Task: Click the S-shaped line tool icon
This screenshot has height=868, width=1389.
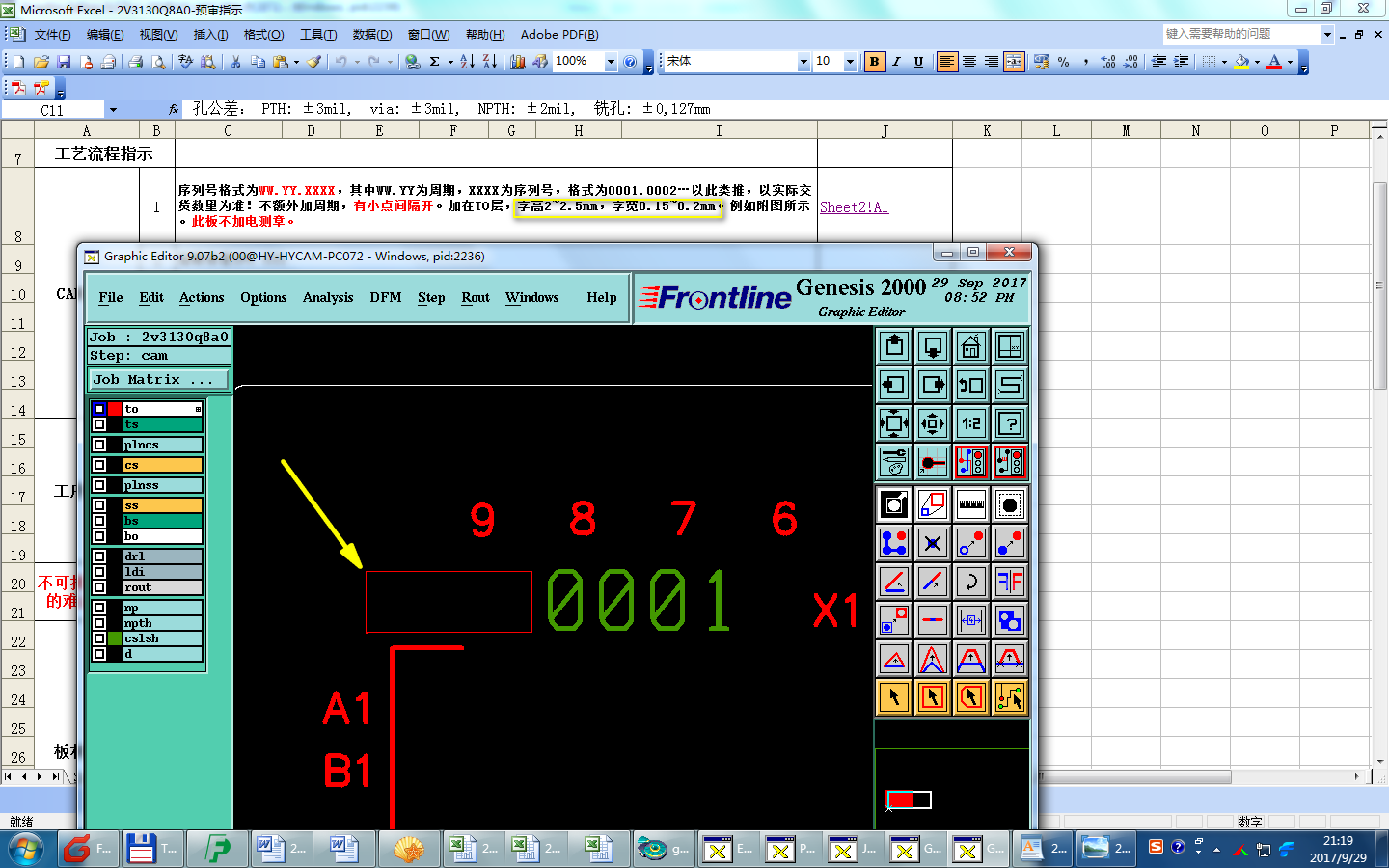Action: [1010, 385]
